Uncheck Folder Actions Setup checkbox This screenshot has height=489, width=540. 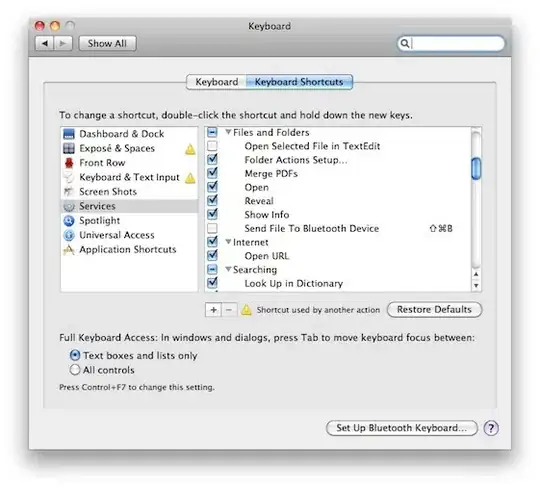click(x=212, y=159)
